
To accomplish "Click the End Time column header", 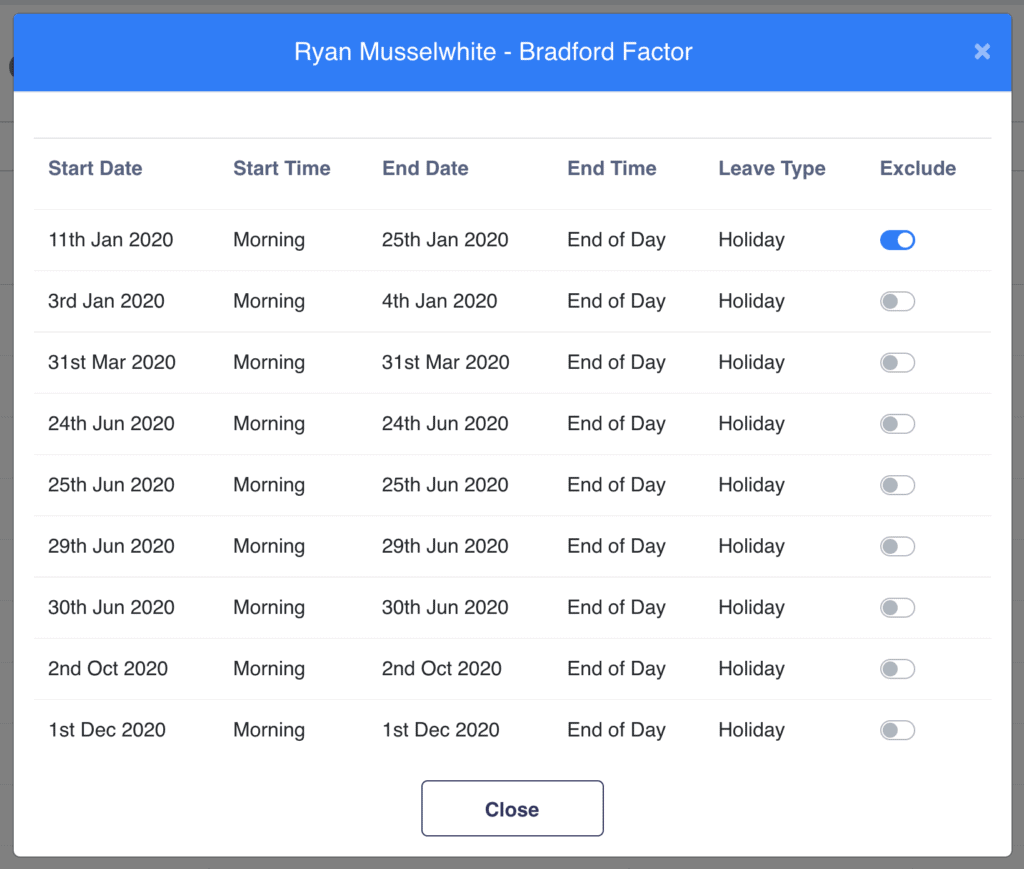I will click(611, 168).
